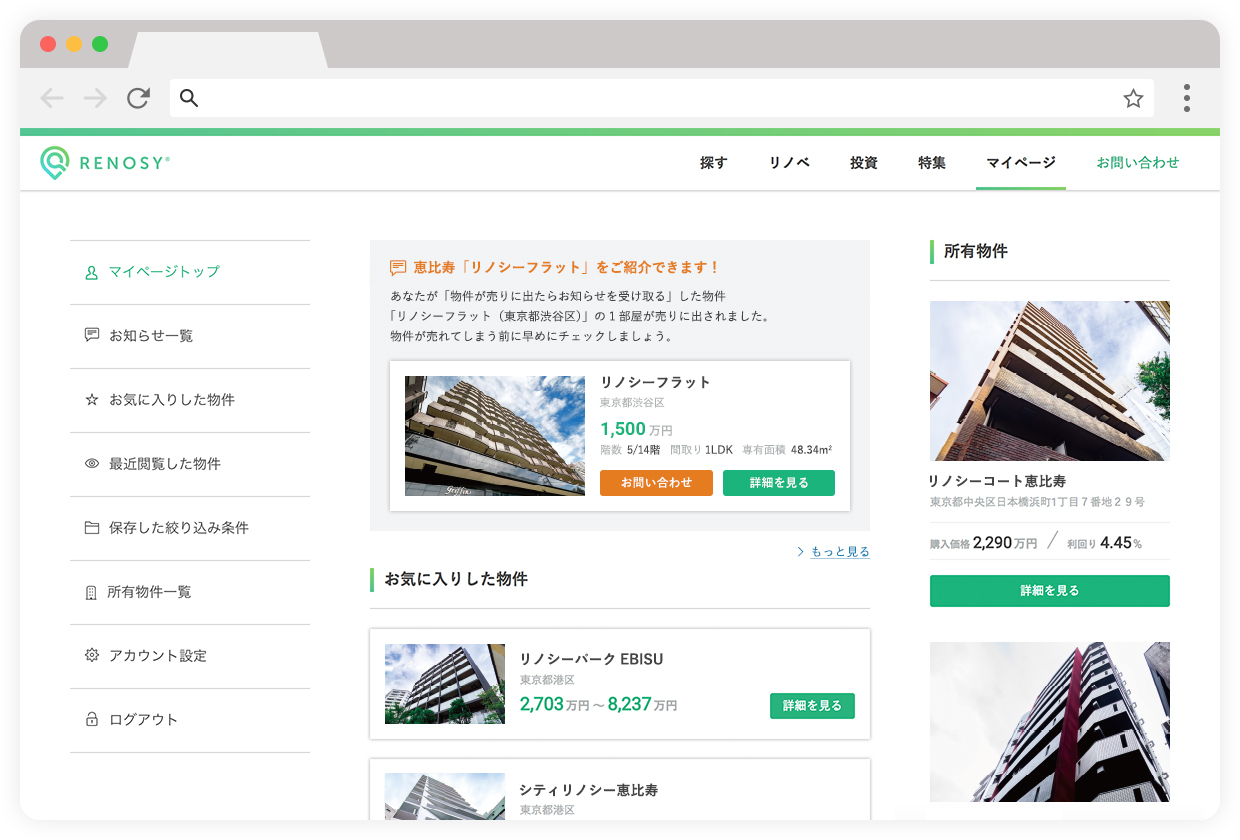Click the シティリノシー恵比寿 thumbnail
The height and width of the screenshot is (840, 1240).
coord(445,796)
